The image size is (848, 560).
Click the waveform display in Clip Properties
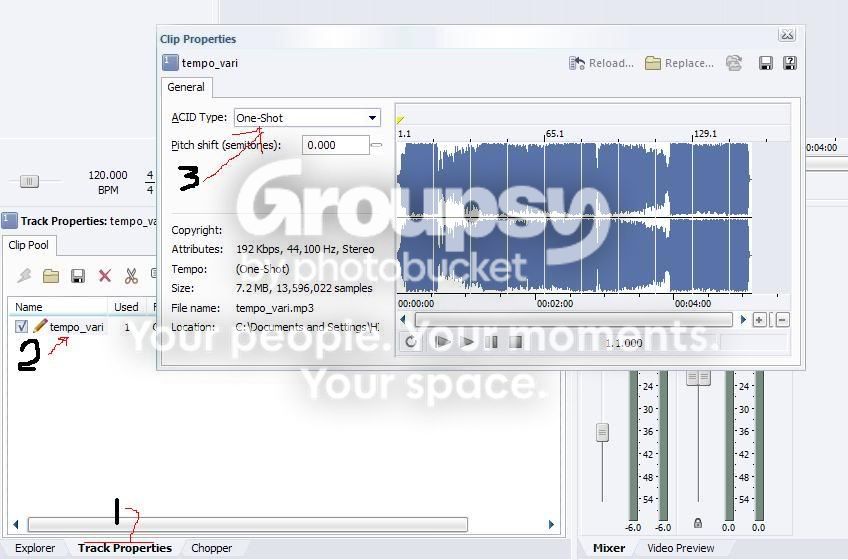(573, 218)
